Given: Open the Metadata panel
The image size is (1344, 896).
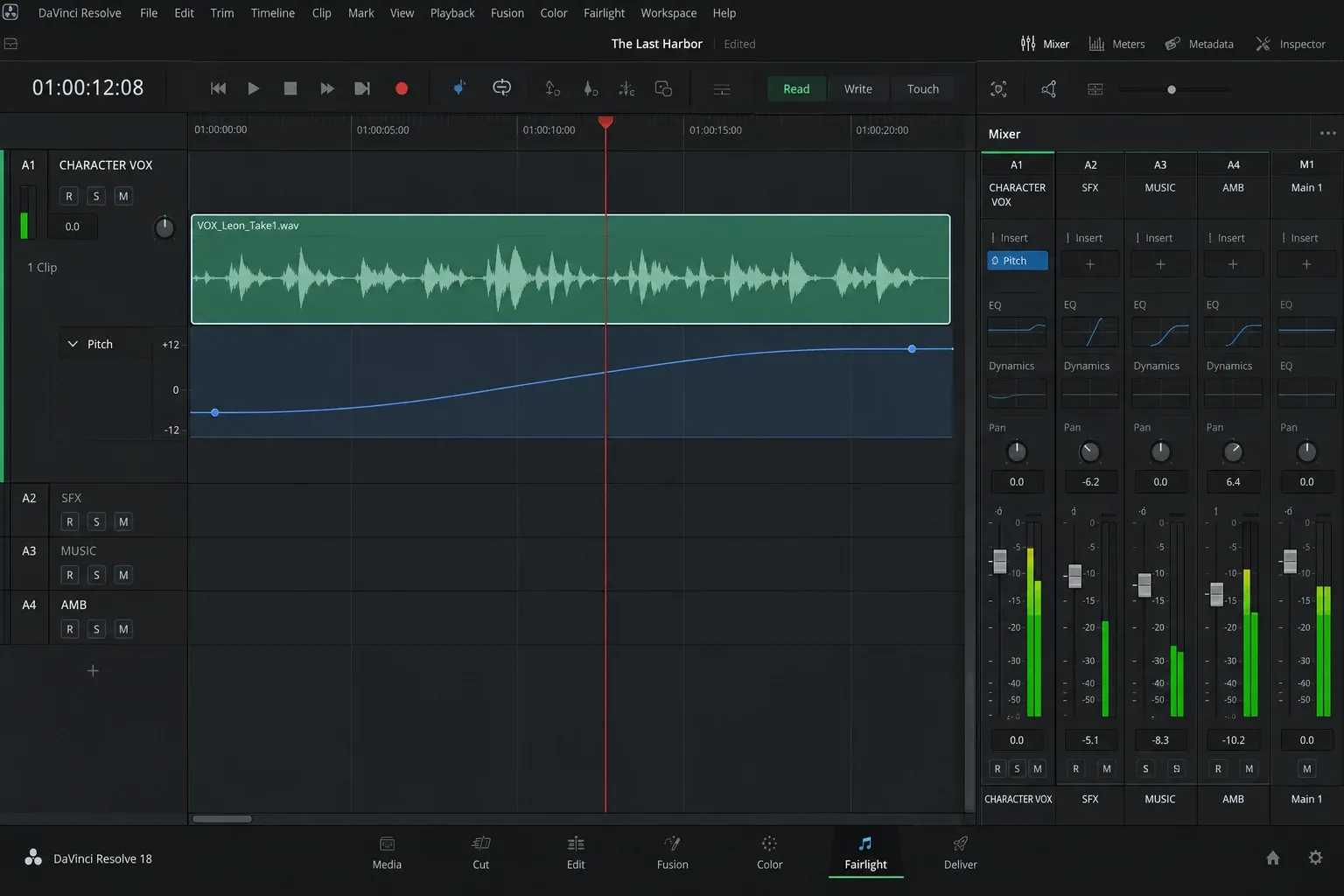Looking at the screenshot, I should coord(1199,44).
